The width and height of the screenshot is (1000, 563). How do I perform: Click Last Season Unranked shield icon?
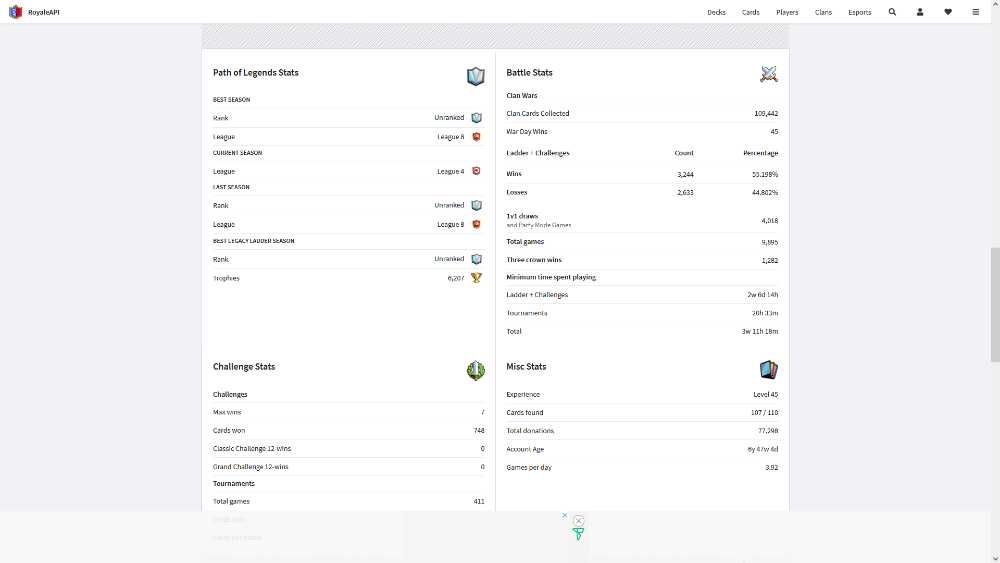pos(476,205)
